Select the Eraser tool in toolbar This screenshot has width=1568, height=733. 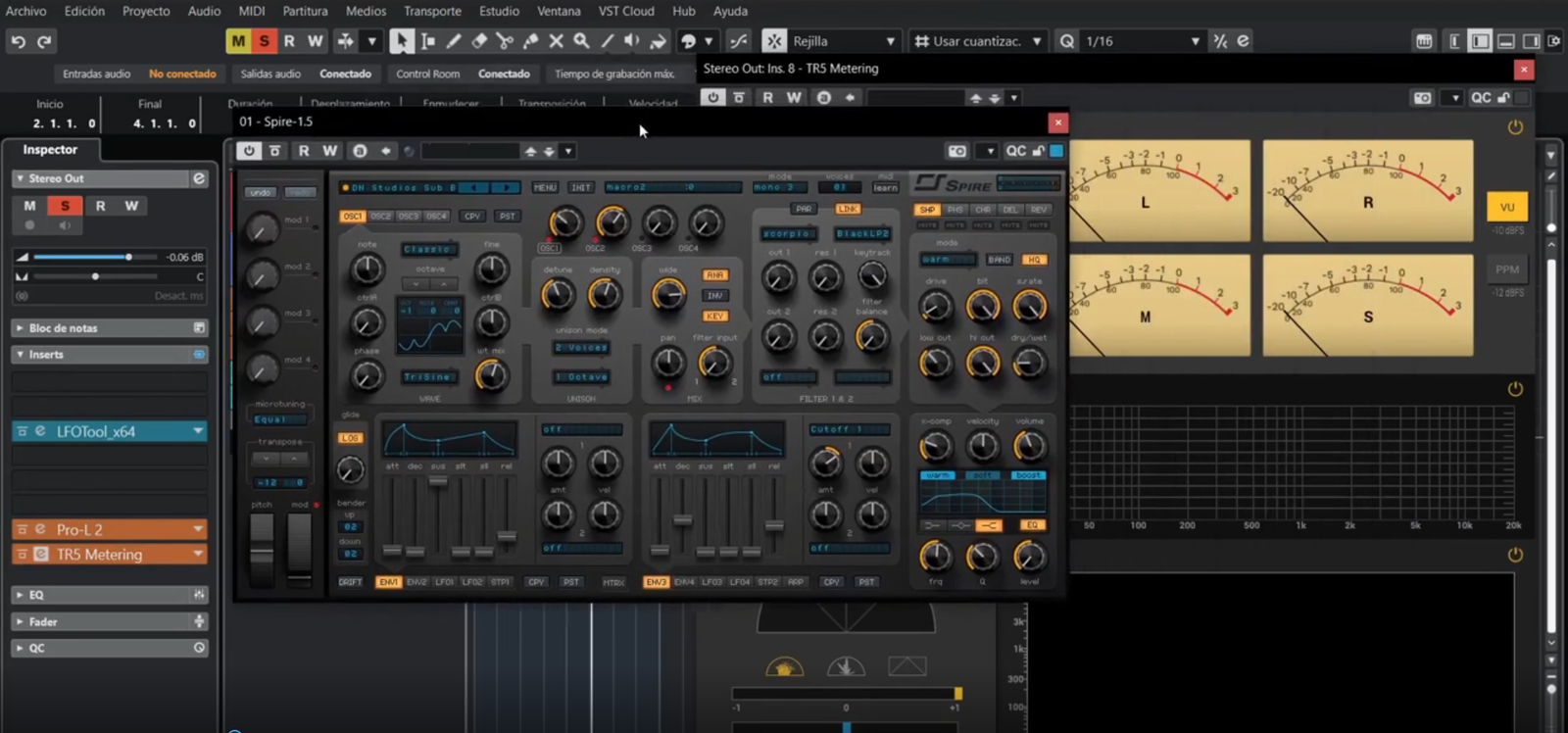point(479,41)
